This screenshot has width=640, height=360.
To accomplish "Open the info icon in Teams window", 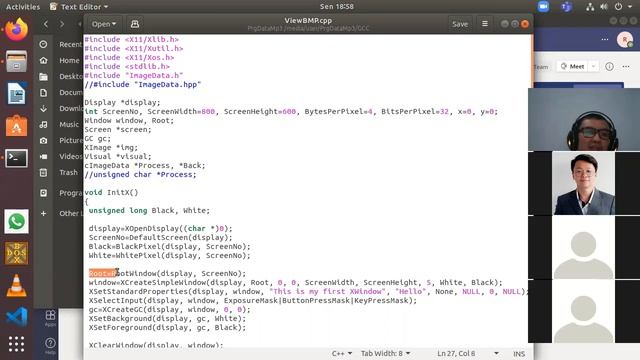I will 609,66.
